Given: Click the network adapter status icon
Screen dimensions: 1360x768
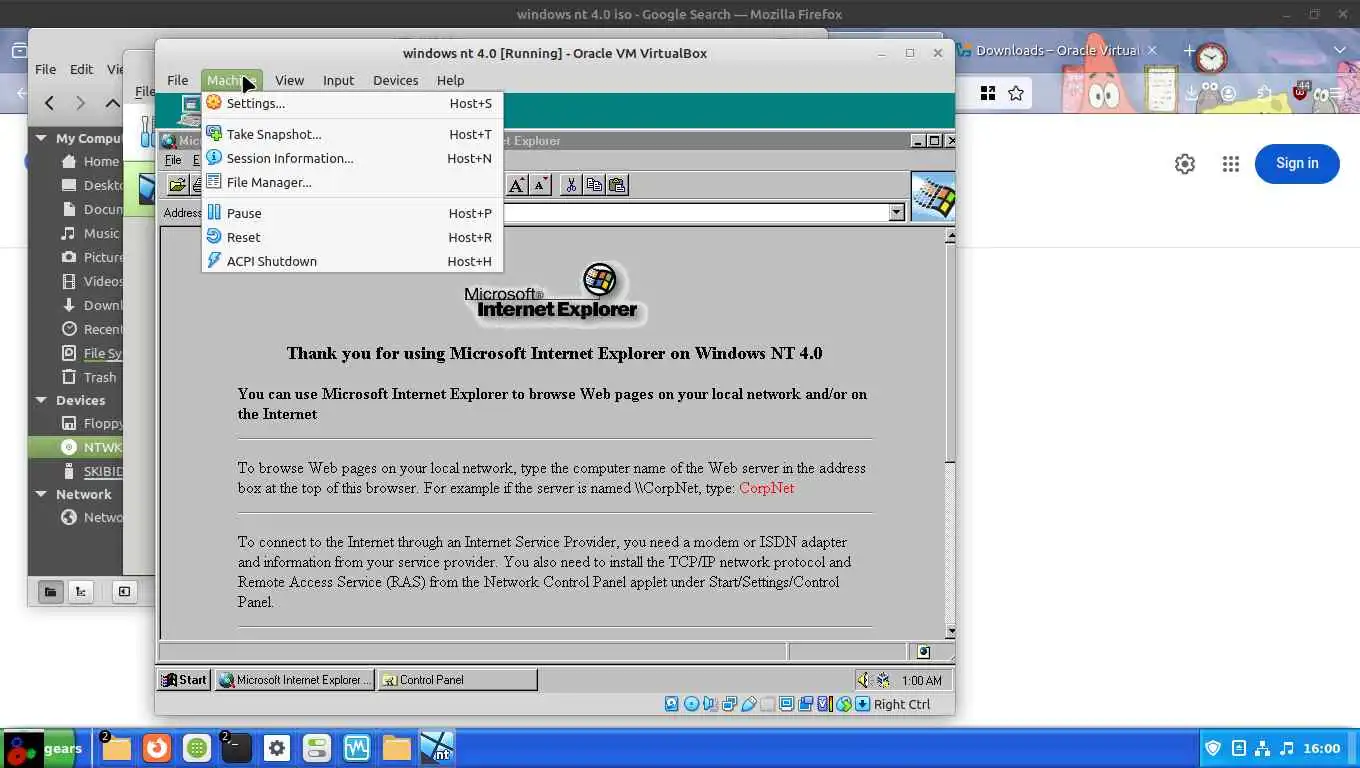Looking at the screenshot, I should tap(729, 704).
